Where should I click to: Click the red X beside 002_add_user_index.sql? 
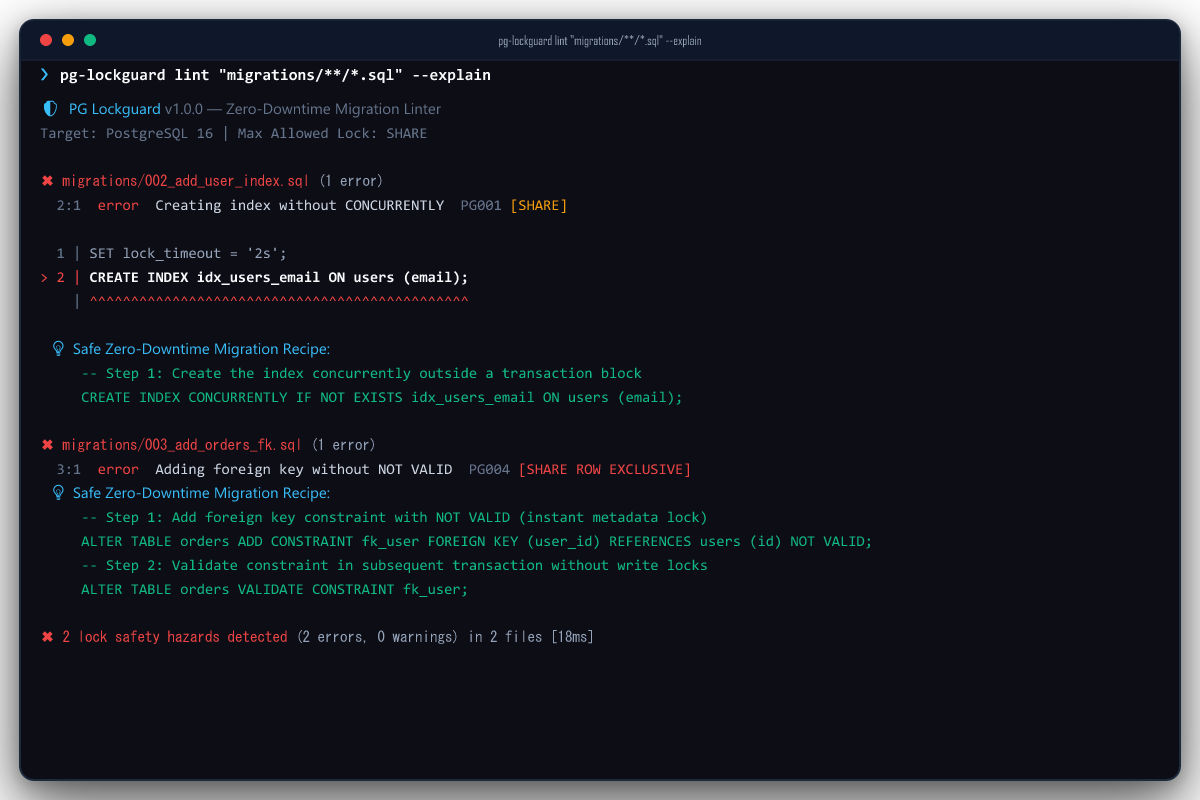47,181
